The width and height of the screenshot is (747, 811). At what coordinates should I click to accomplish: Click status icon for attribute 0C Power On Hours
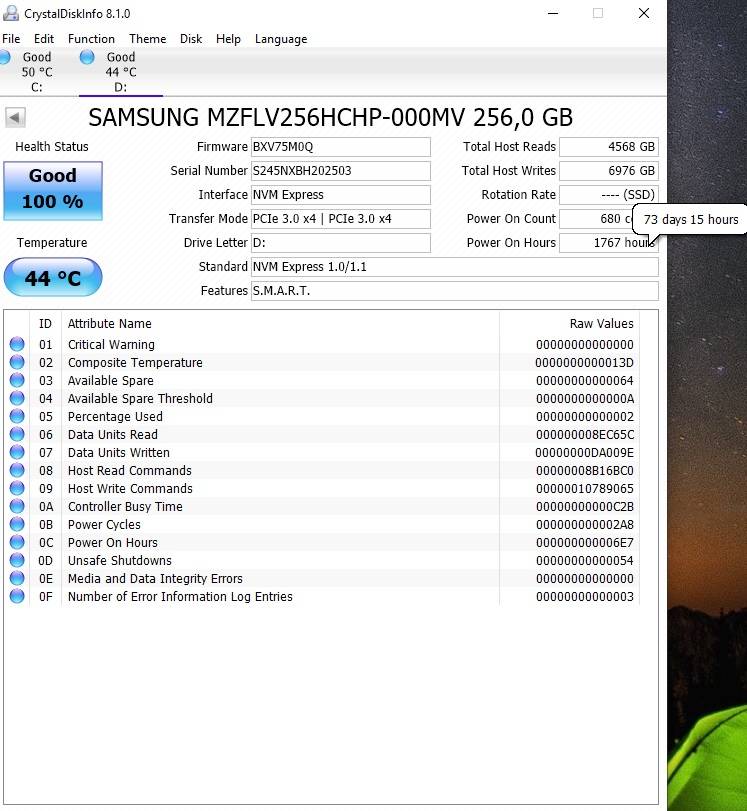coord(17,542)
